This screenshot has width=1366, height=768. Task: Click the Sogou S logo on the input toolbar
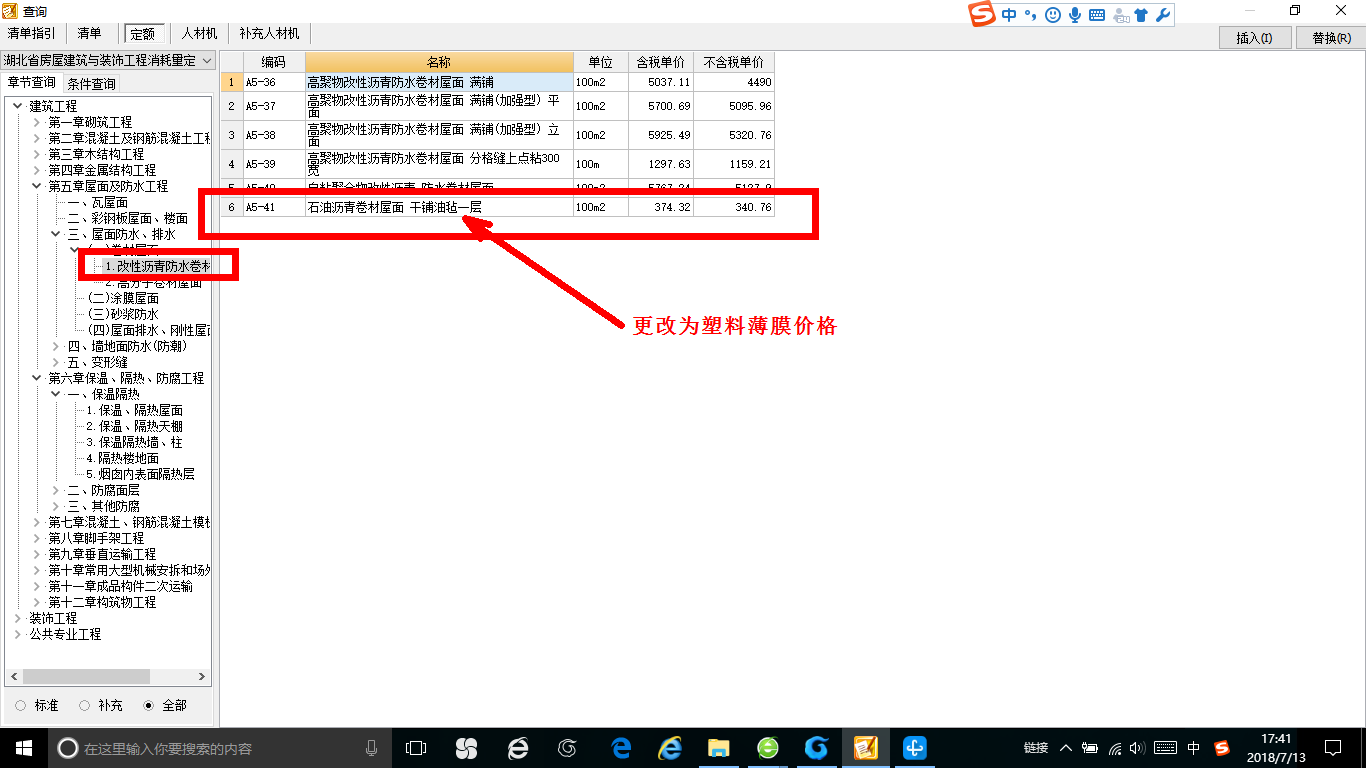(x=983, y=14)
